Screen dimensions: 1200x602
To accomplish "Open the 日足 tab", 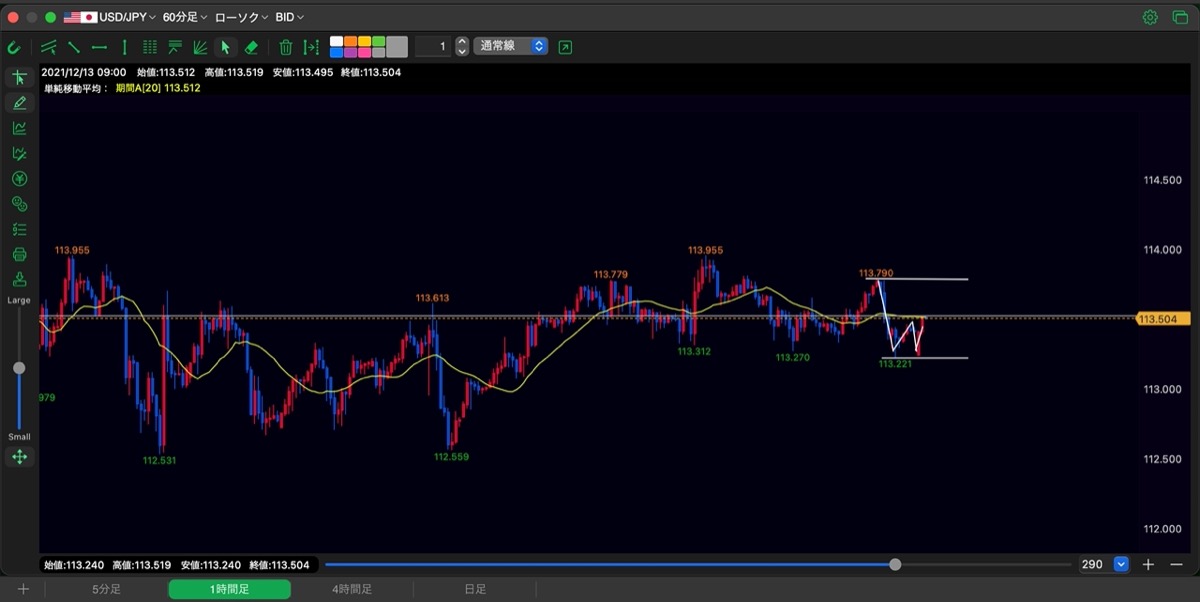I will pyautogui.click(x=475, y=589).
